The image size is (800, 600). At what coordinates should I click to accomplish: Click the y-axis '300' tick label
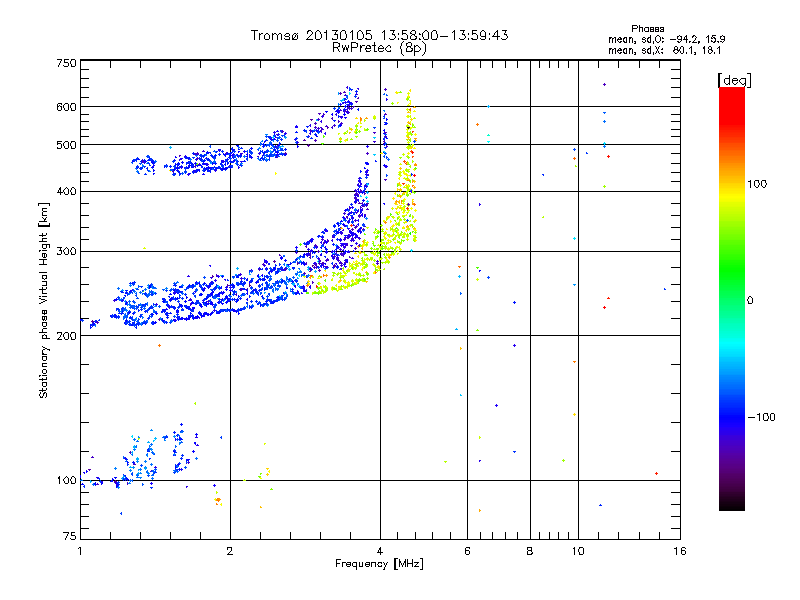pos(66,252)
